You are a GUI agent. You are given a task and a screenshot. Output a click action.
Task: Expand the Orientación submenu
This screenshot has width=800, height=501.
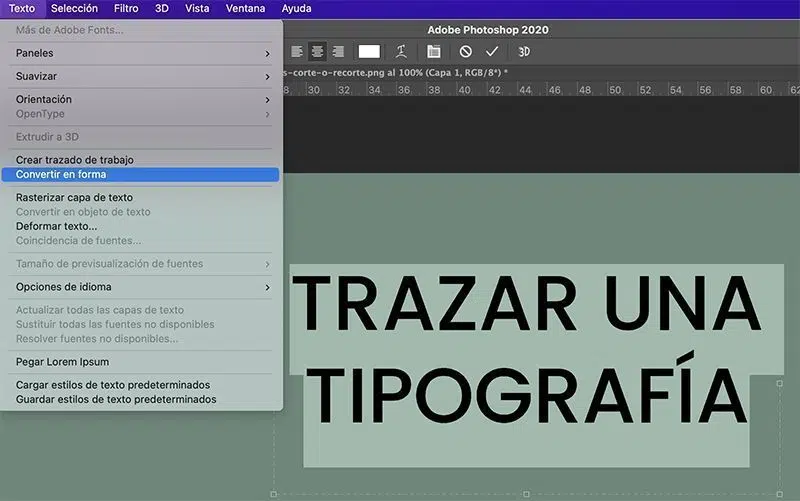click(x=141, y=99)
